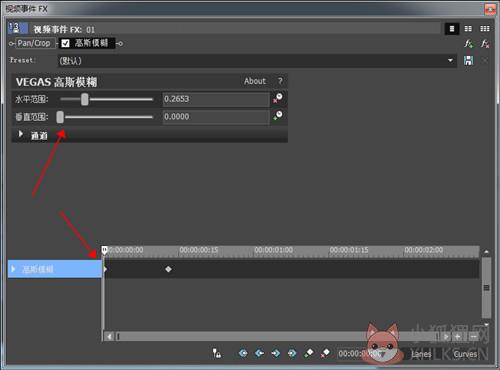Image resolution: width=500 pixels, height=370 pixels.
Task: Switch to Lanes view
Action: tap(421, 354)
